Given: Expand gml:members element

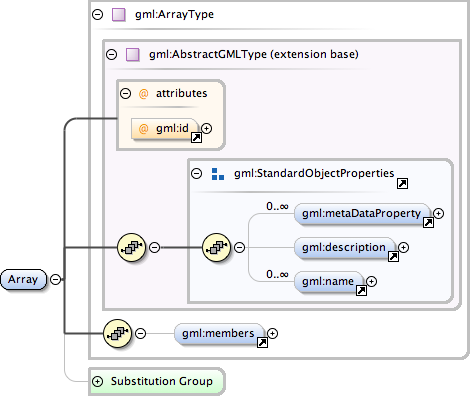Looking at the screenshot, I should click(x=273, y=333).
